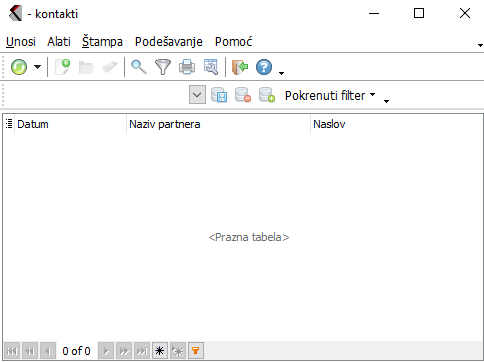This screenshot has height=362, width=484.
Task: Click the add filter database icon
Action: point(267,95)
